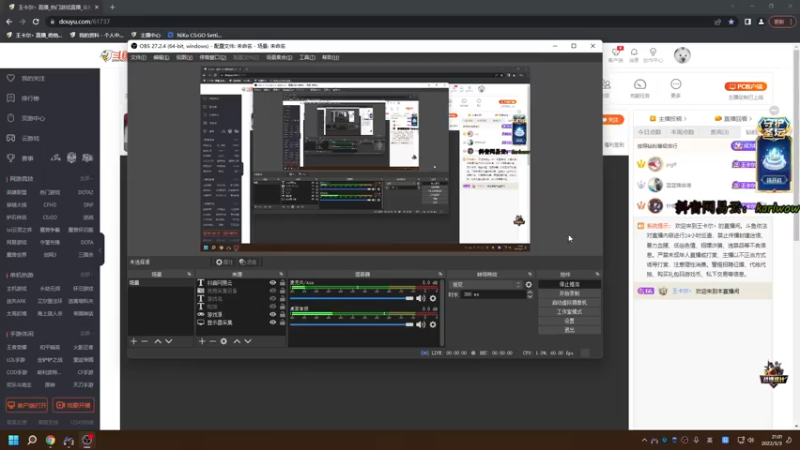Open 我的关注 heart icon in Douyu sidebar
The image size is (800, 450).
point(11,78)
